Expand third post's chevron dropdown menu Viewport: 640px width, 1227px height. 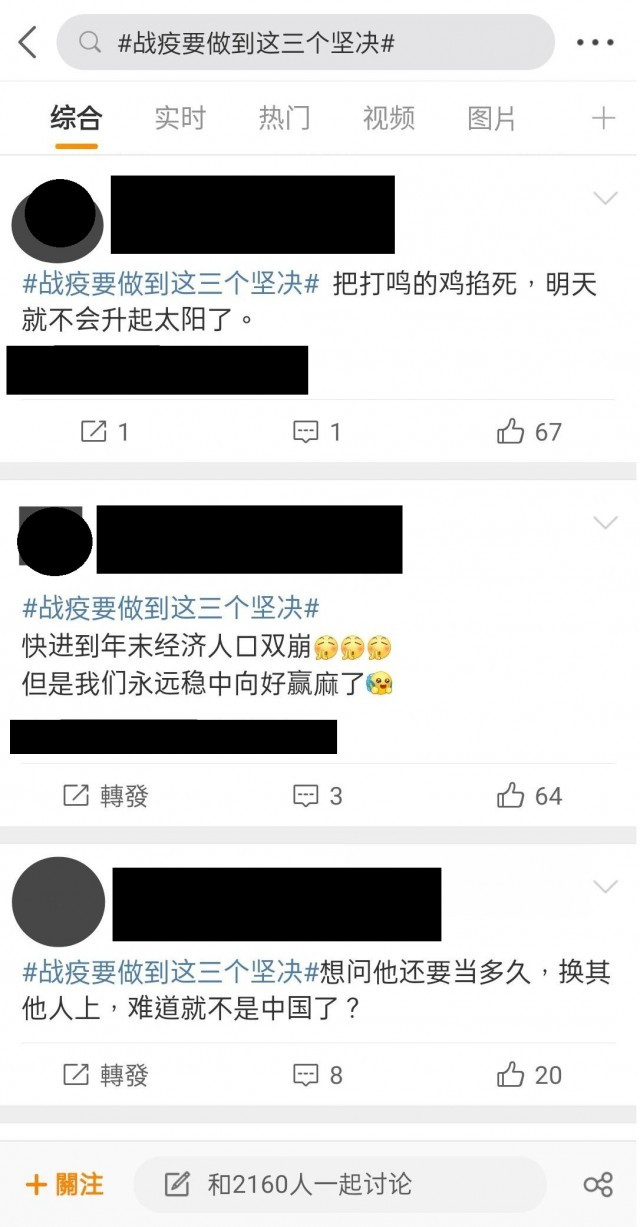click(x=605, y=886)
